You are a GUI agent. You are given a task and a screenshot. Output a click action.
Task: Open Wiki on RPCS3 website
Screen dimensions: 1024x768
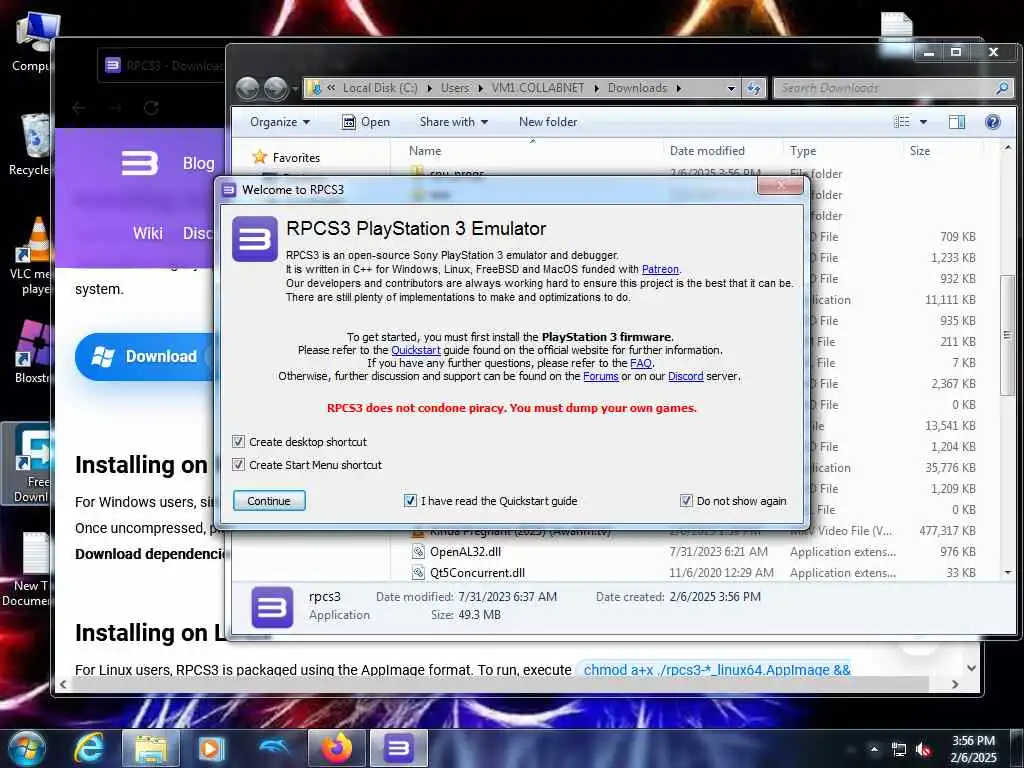coord(148,233)
